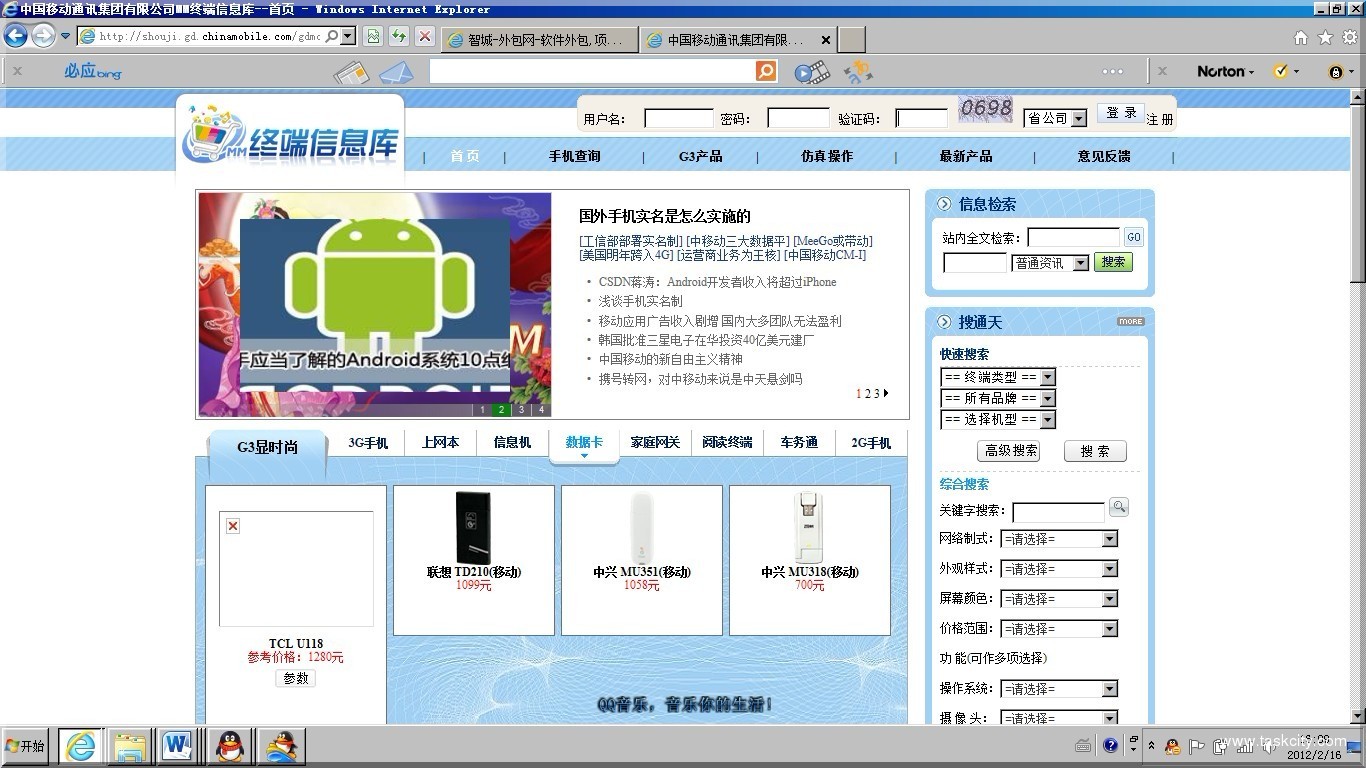Click the Norton toolbar checkmark icon

coord(1280,71)
